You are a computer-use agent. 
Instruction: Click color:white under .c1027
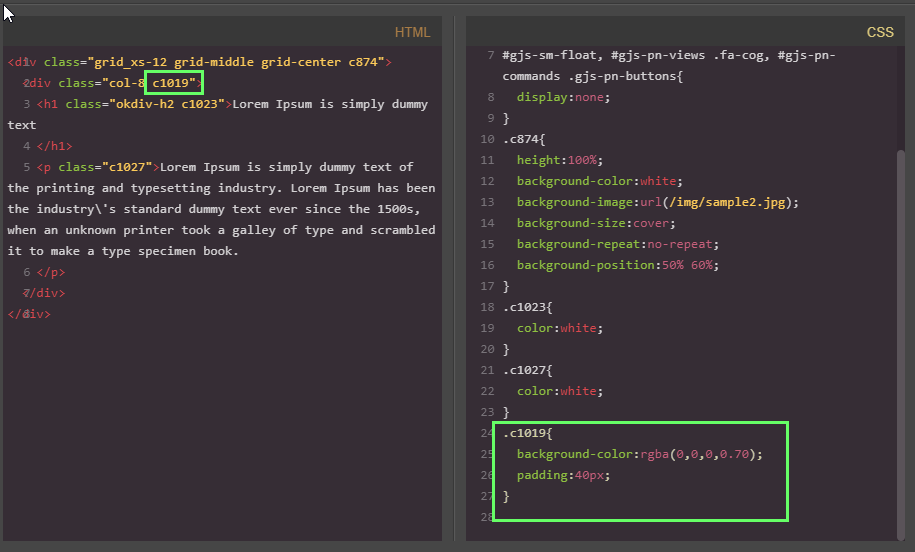(560, 391)
